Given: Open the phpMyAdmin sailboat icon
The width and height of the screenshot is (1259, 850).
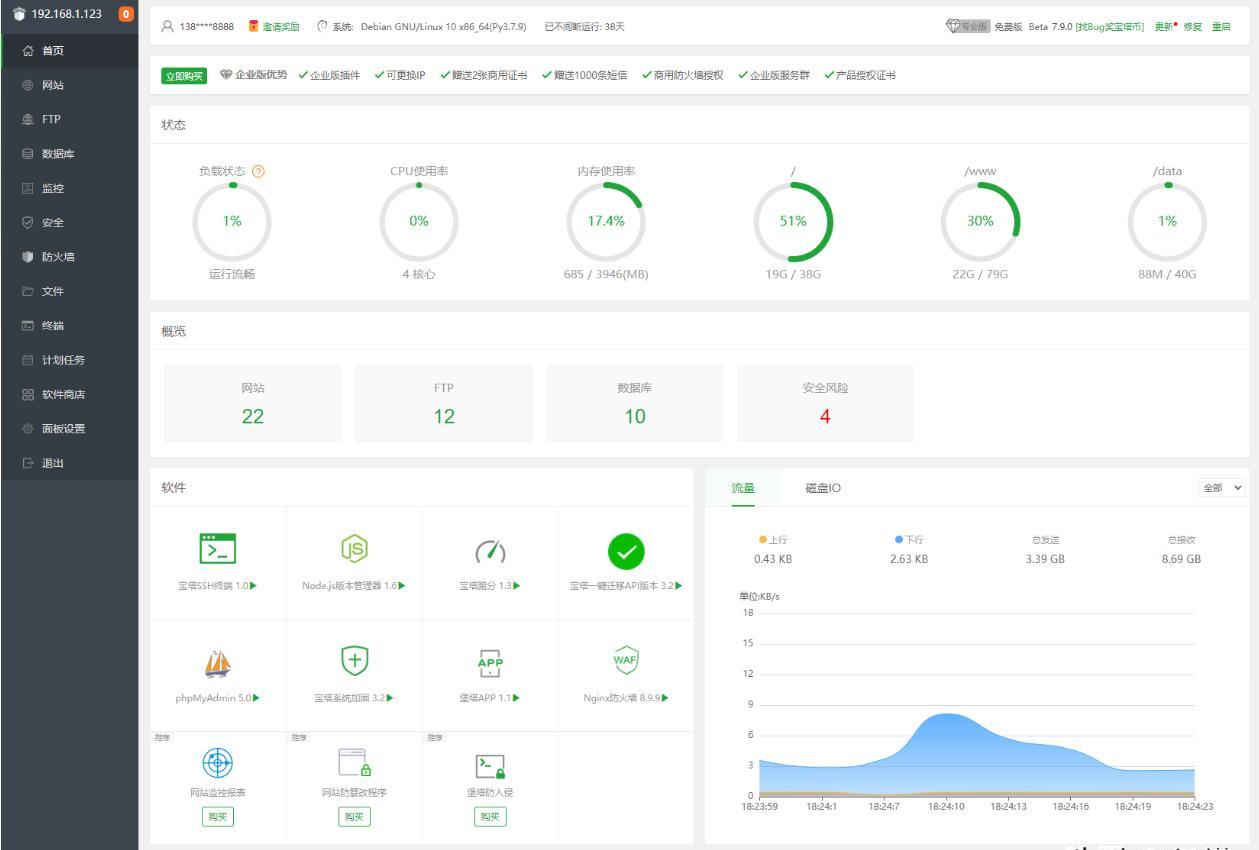Looking at the screenshot, I should [218, 662].
